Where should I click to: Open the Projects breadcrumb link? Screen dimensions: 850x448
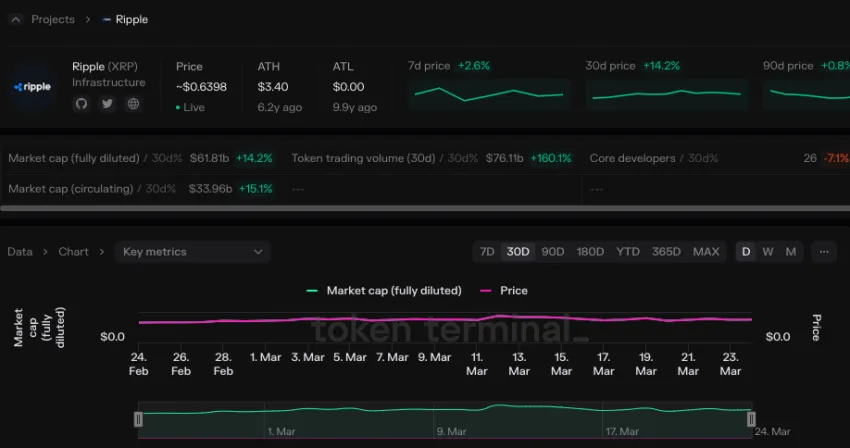click(x=53, y=20)
